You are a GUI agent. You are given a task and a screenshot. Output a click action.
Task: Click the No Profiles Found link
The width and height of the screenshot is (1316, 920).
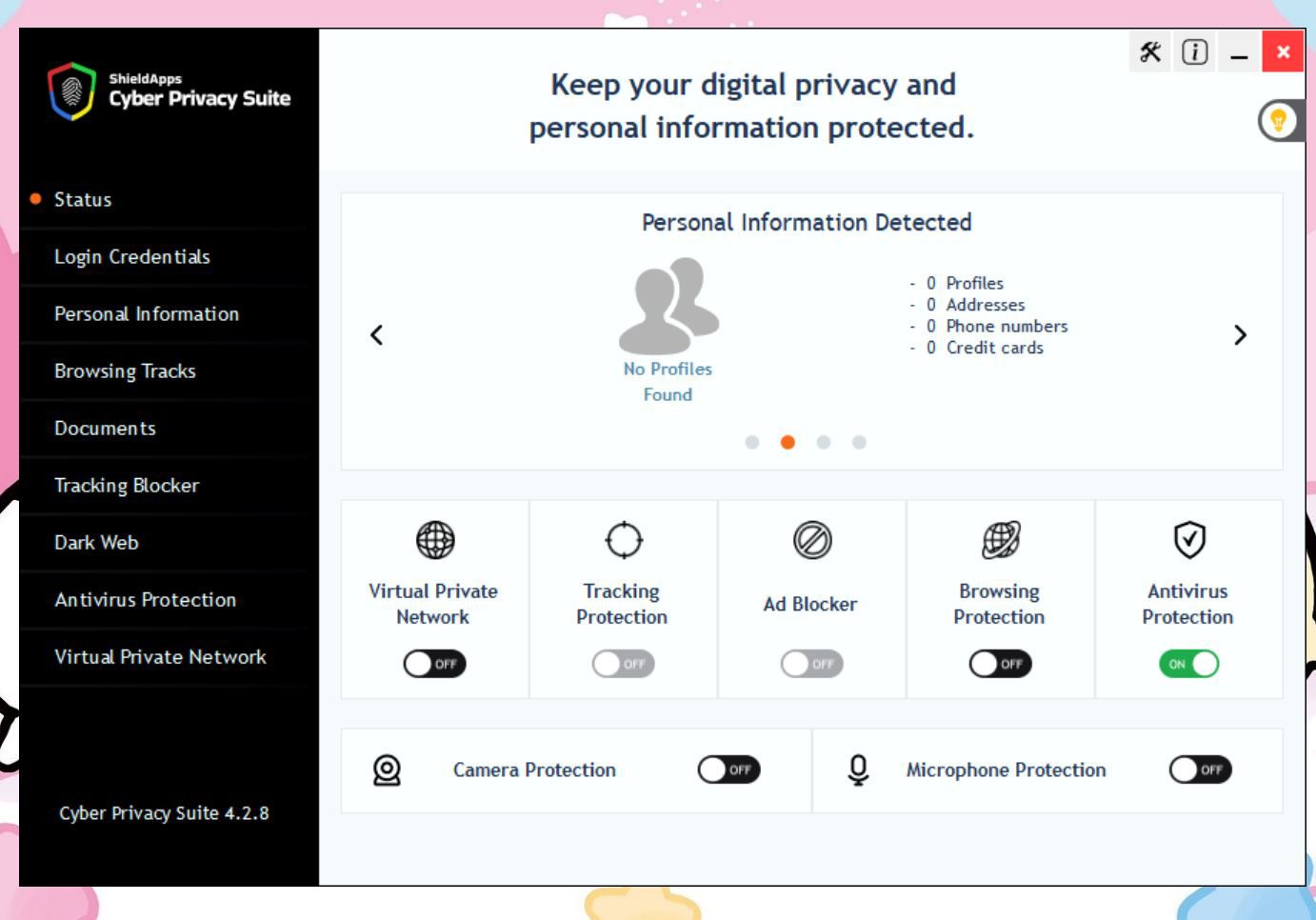(668, 381)
